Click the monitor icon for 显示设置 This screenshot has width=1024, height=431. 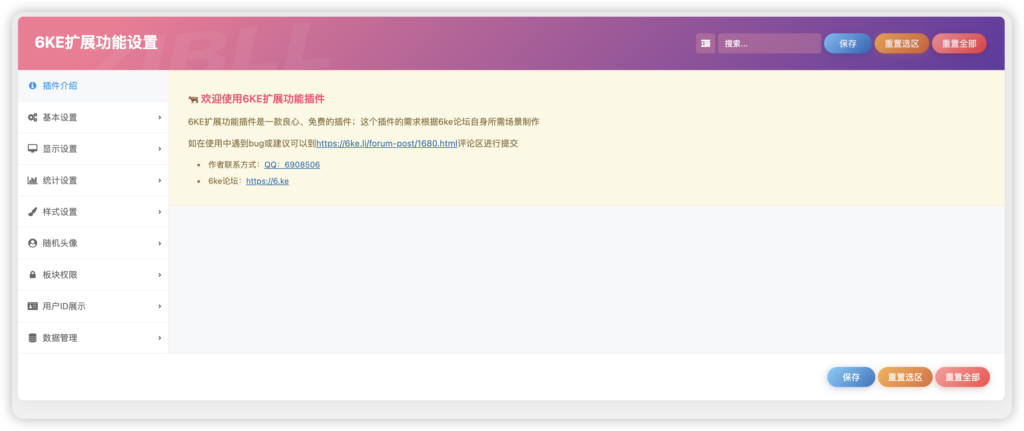coord(33,149)
